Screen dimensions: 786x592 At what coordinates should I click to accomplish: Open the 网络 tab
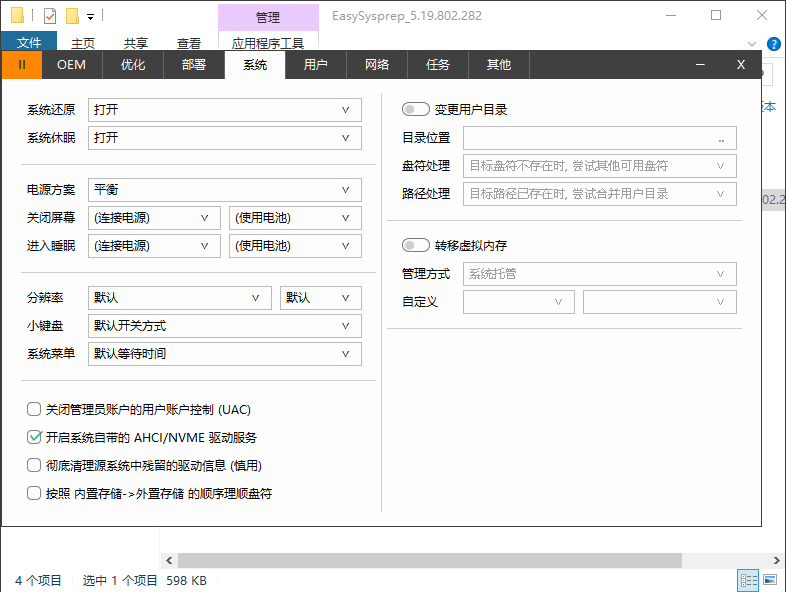(377, 64)
